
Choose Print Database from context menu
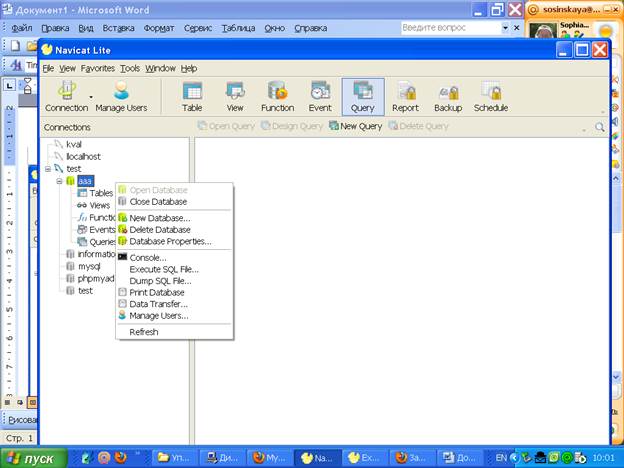174,292
